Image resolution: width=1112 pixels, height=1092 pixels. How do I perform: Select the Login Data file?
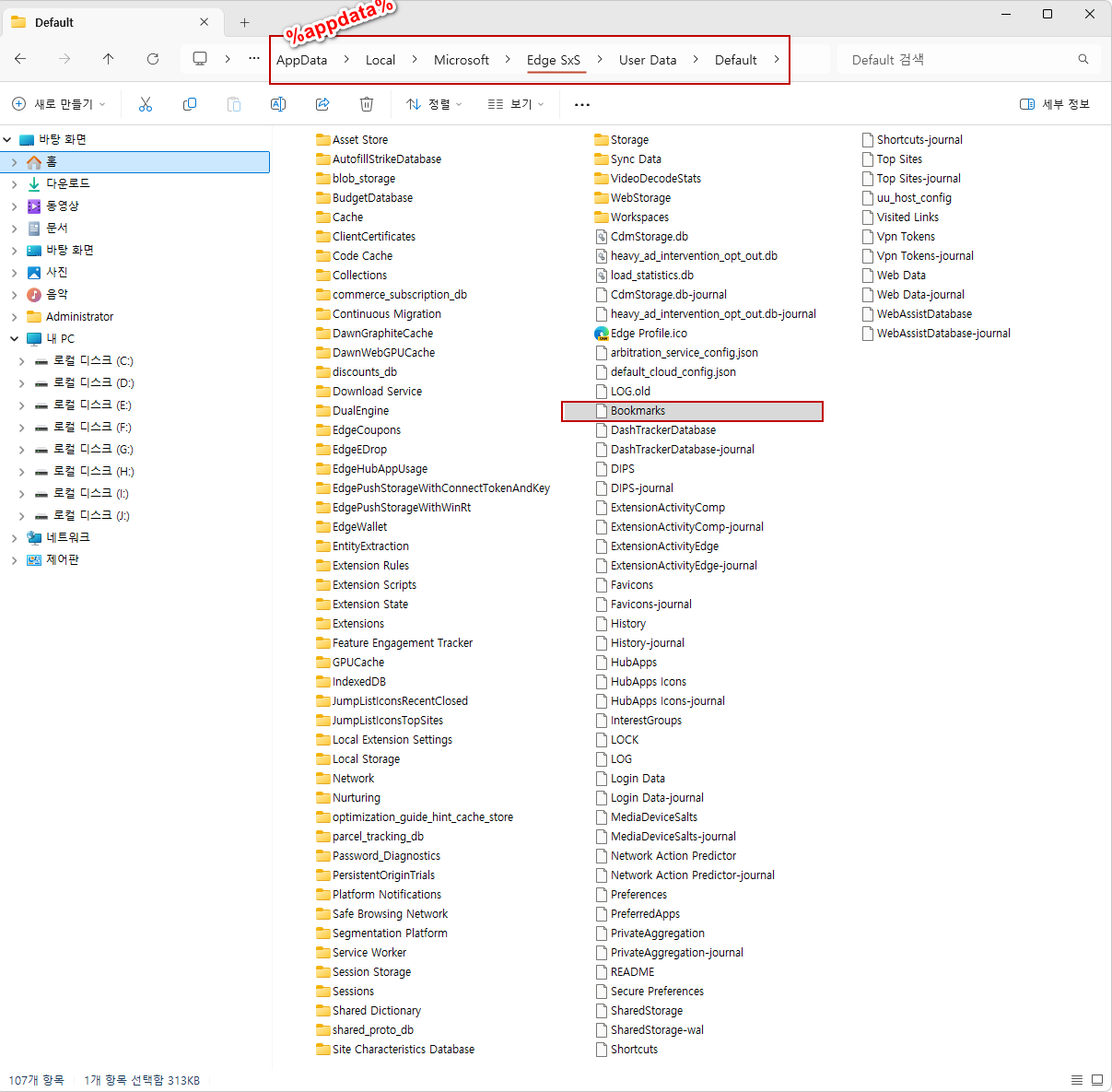630,779
